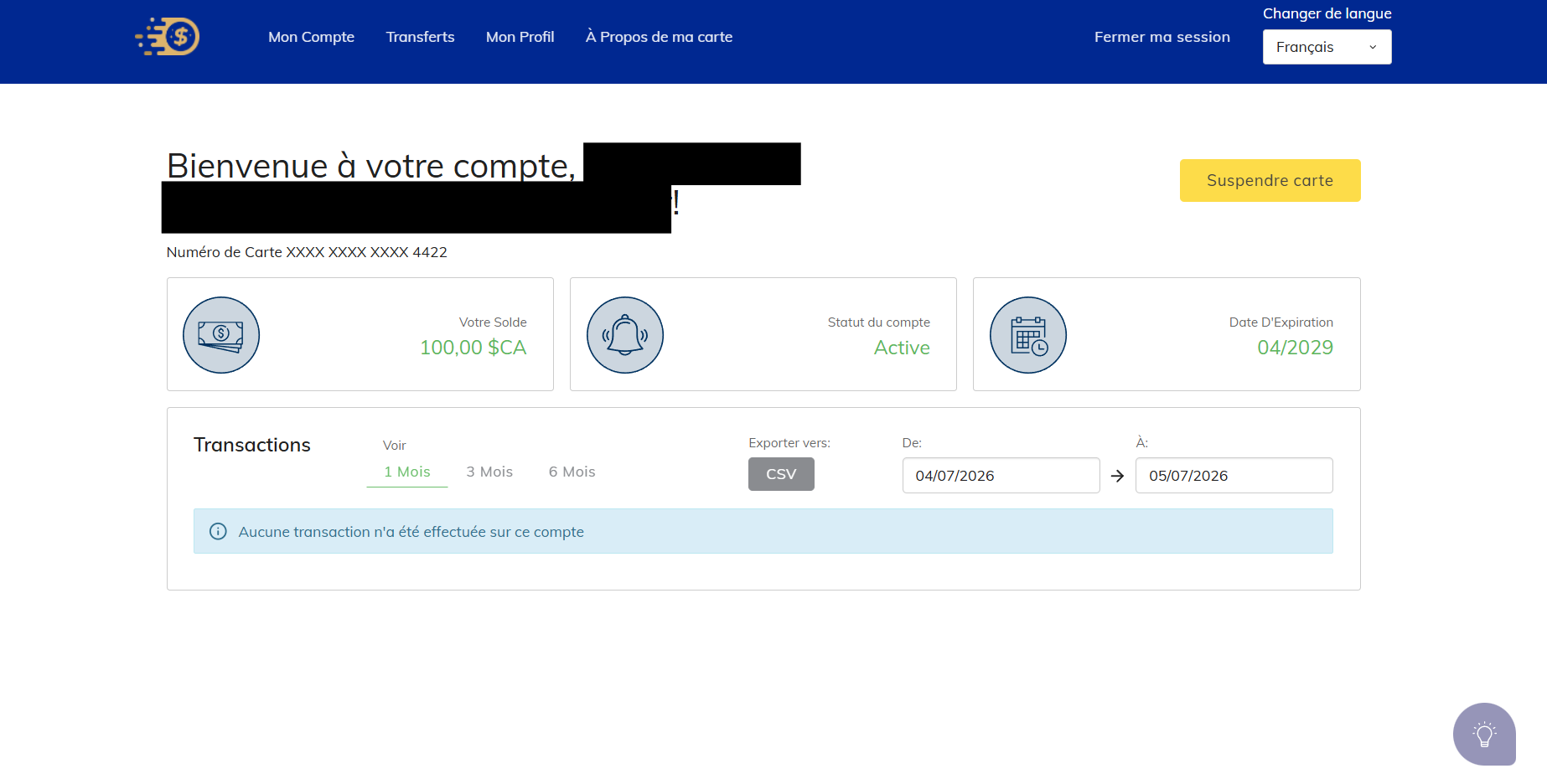The image size is (1547, 784).
Task: Click the gold dollar coin logo
Action: point(168,37)
